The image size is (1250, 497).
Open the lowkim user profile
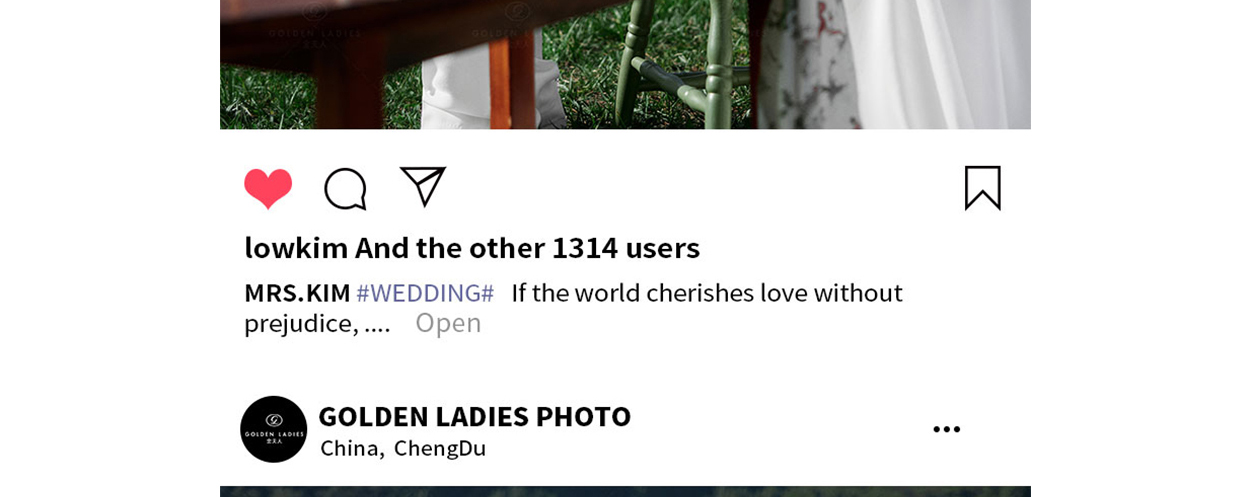pyautogui.click(x=296, y=247)
